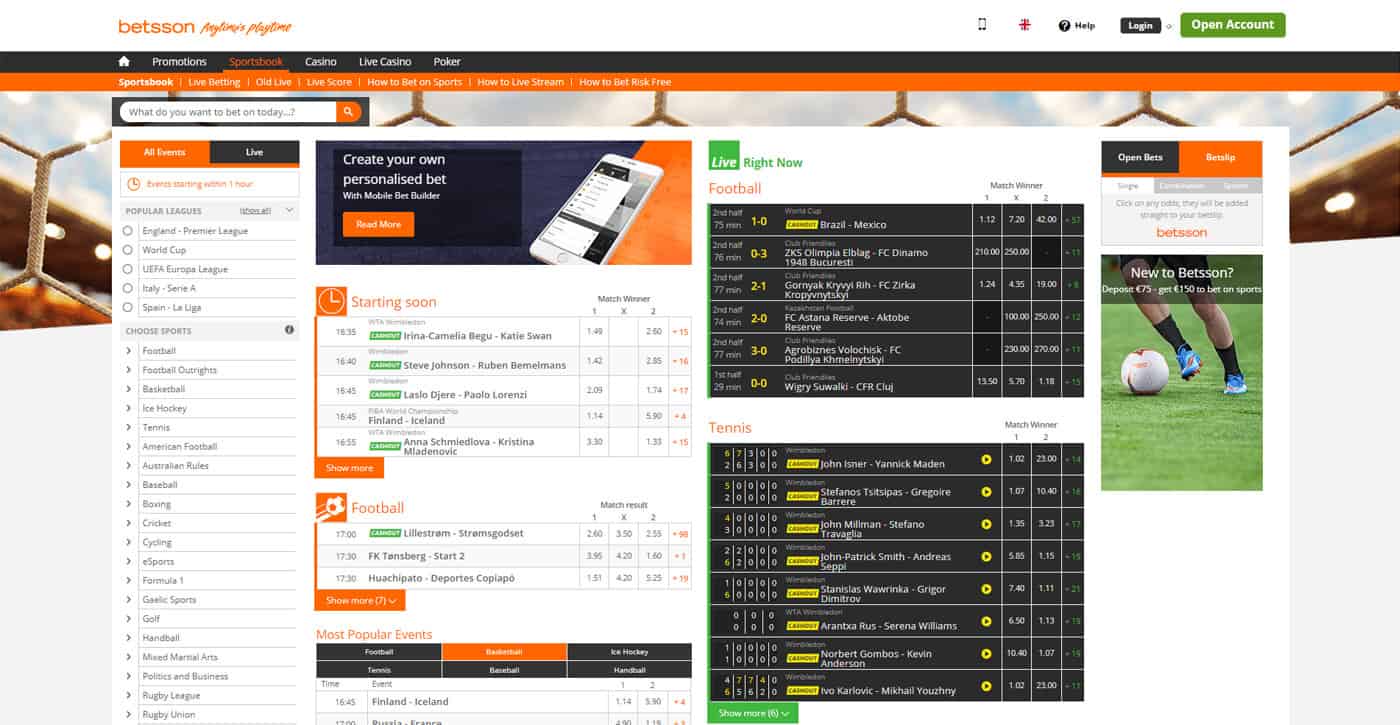Open the Poker menu item
This screenshot has width=1400, height=725.
pos(447,62)
